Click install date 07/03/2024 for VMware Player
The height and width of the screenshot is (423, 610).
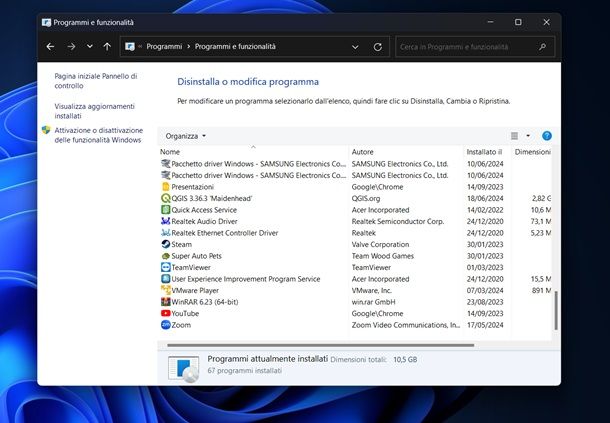[485, 290]
